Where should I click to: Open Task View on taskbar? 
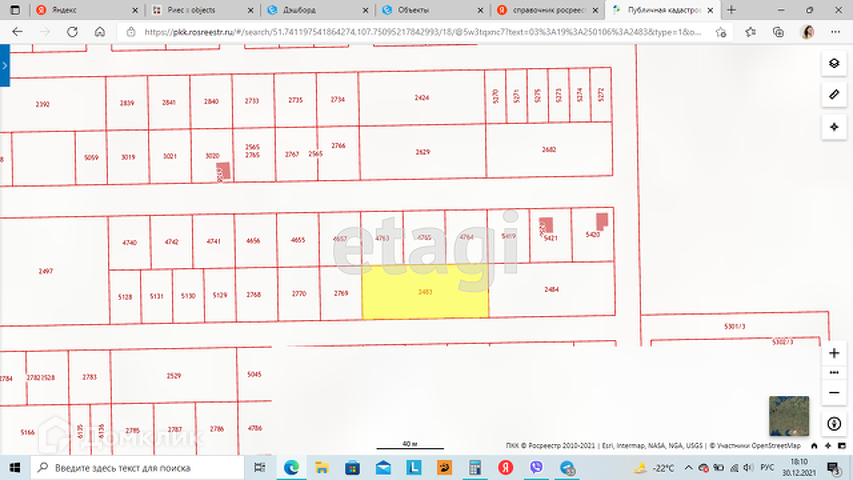pyautogui.click(x=260, y=467)
